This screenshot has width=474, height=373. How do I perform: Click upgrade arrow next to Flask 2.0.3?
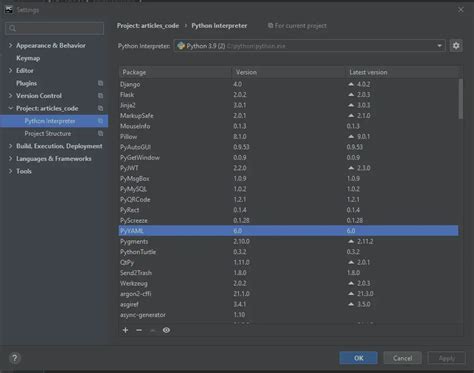point(351,95)
